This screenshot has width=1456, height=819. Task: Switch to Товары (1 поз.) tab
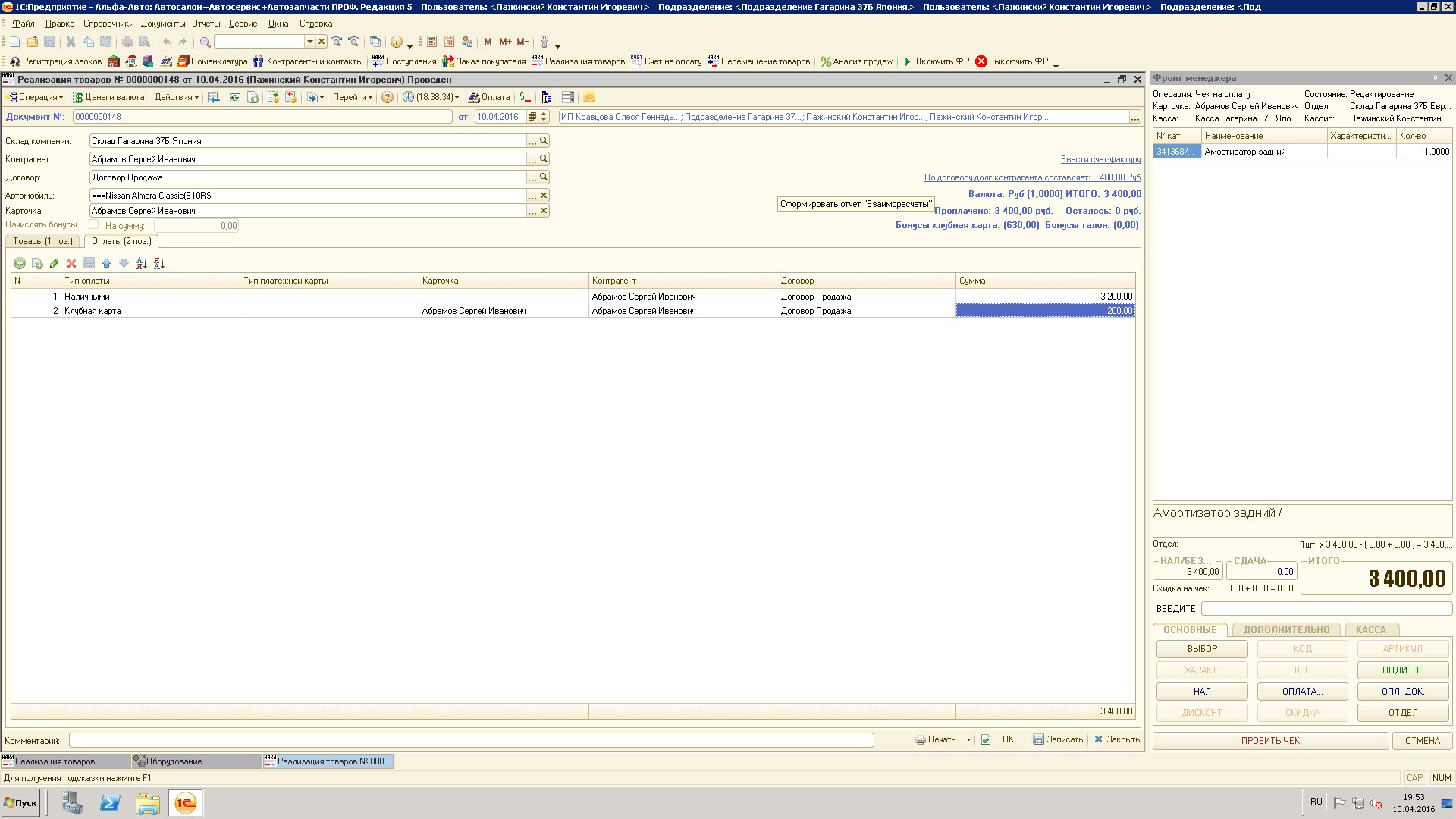[43, 241]
